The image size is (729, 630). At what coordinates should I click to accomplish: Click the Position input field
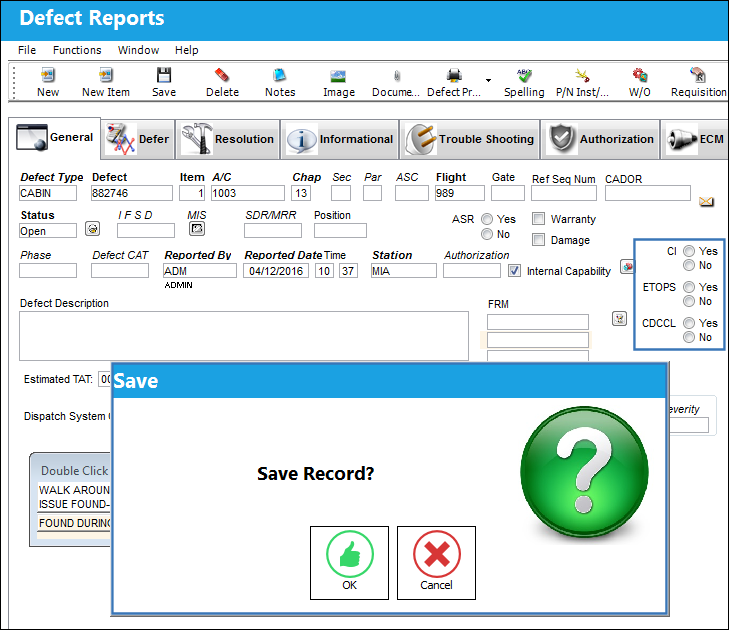tap(340, 231)
